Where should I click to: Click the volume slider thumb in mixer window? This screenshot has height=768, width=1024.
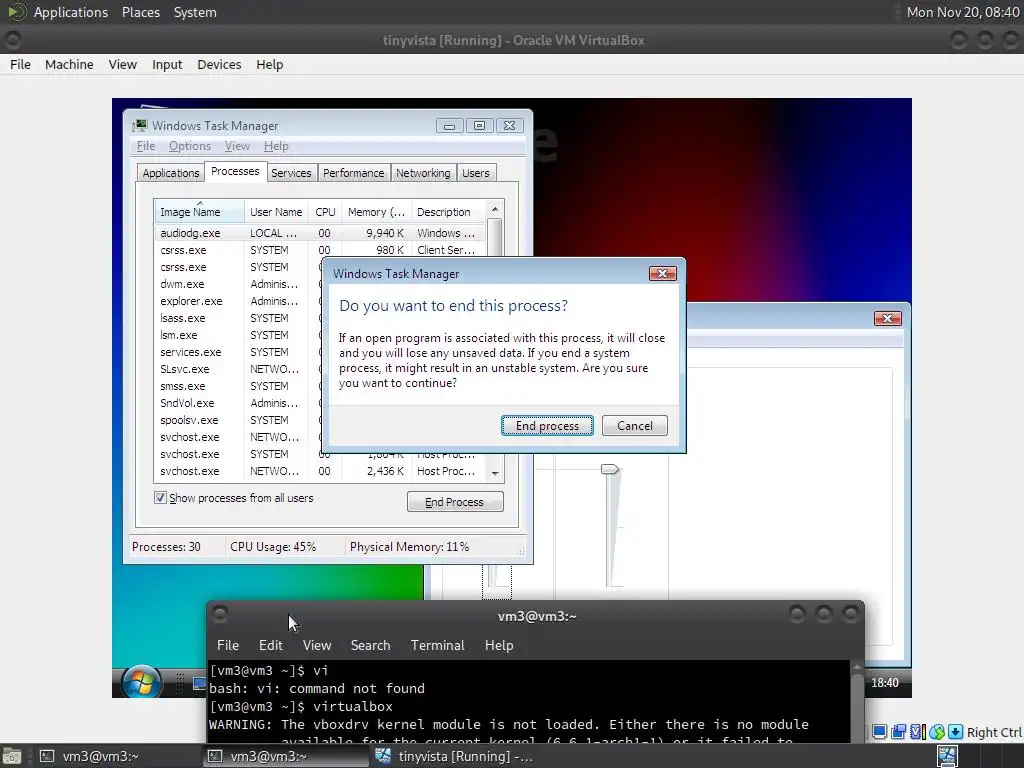click(x=609, y=469)
